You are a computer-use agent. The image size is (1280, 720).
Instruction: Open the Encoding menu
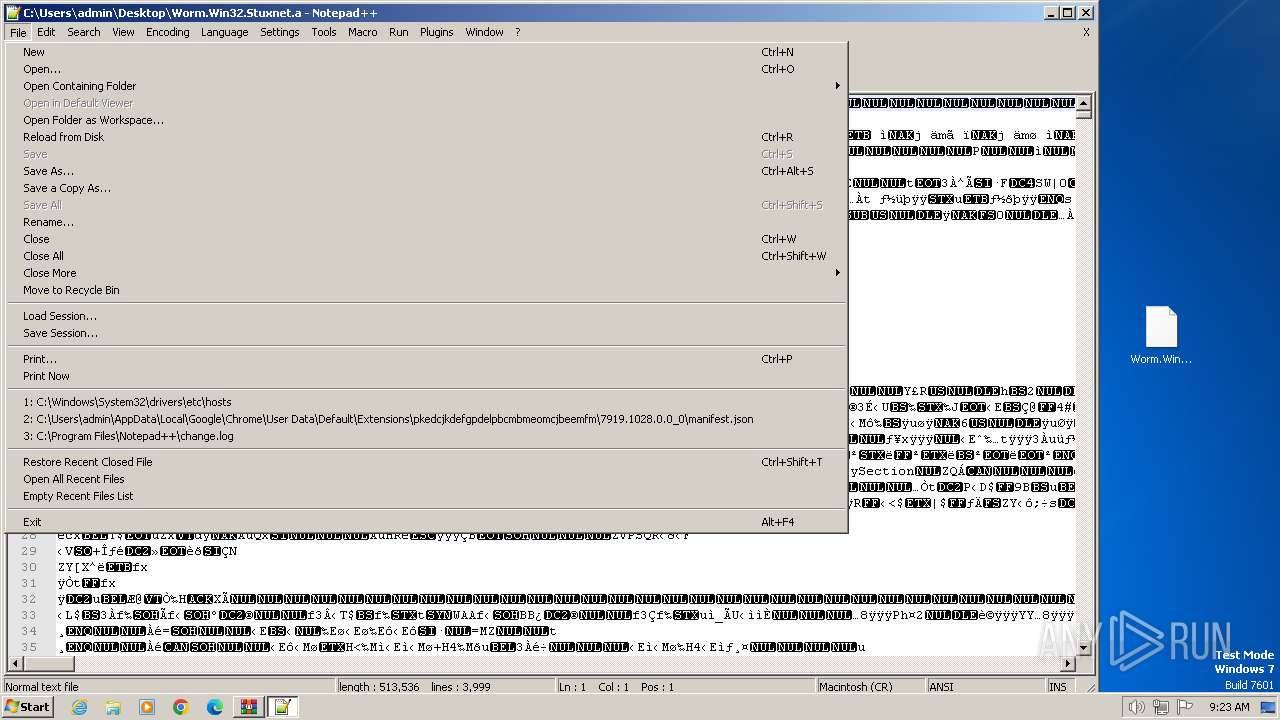168,32
